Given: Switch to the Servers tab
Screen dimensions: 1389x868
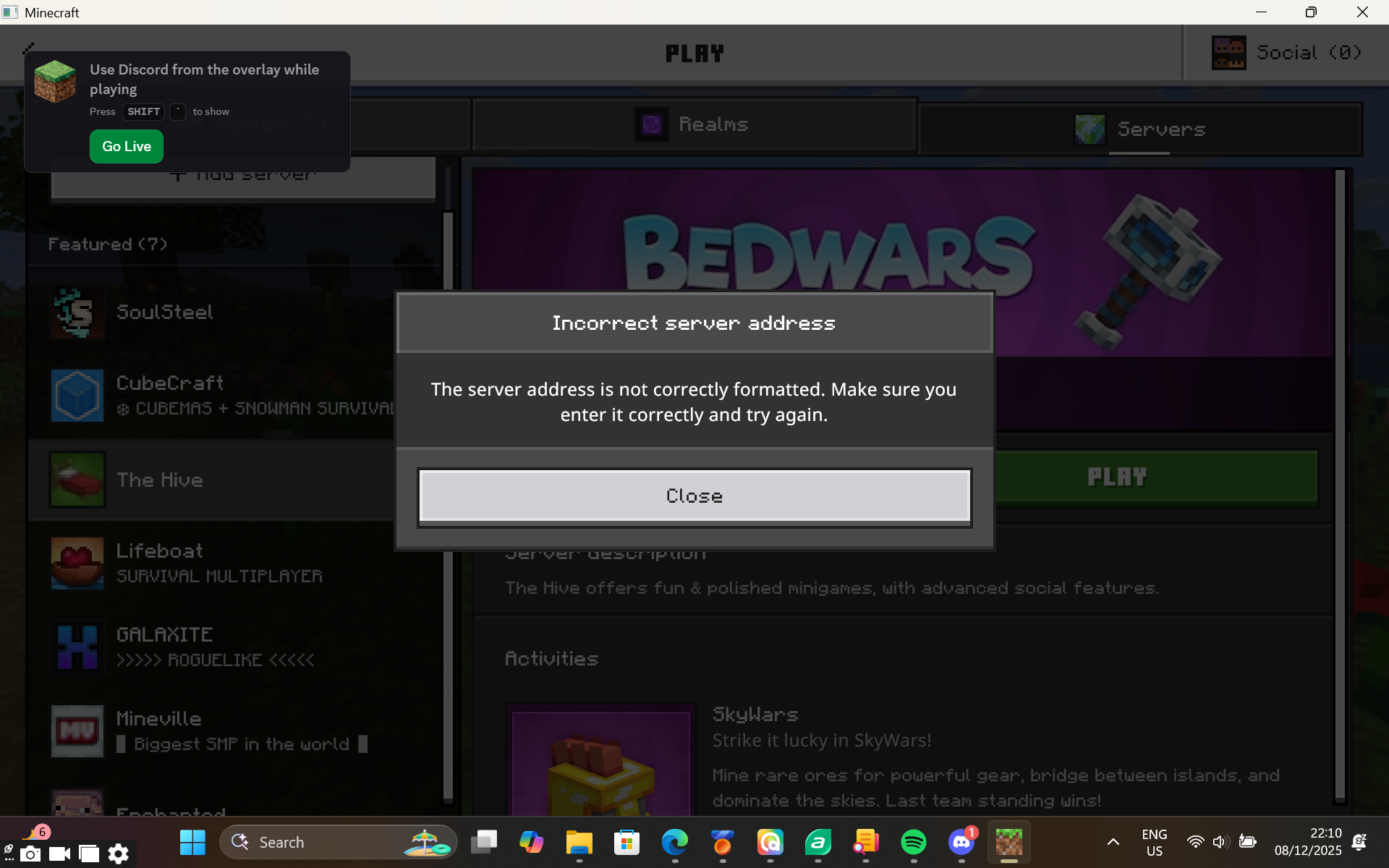Looking at the screenshot, I should 1140,129.
